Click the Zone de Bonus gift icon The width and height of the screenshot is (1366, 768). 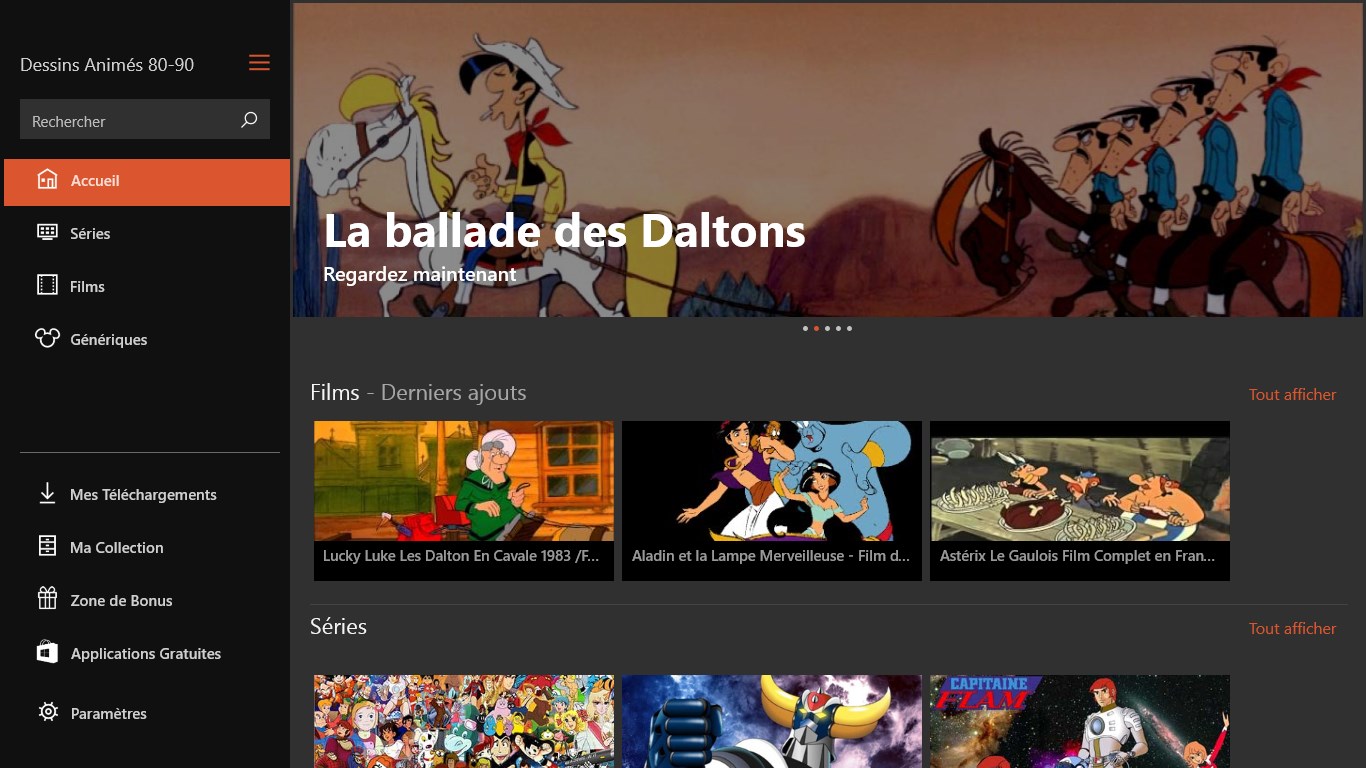click(x=47, y=599)
